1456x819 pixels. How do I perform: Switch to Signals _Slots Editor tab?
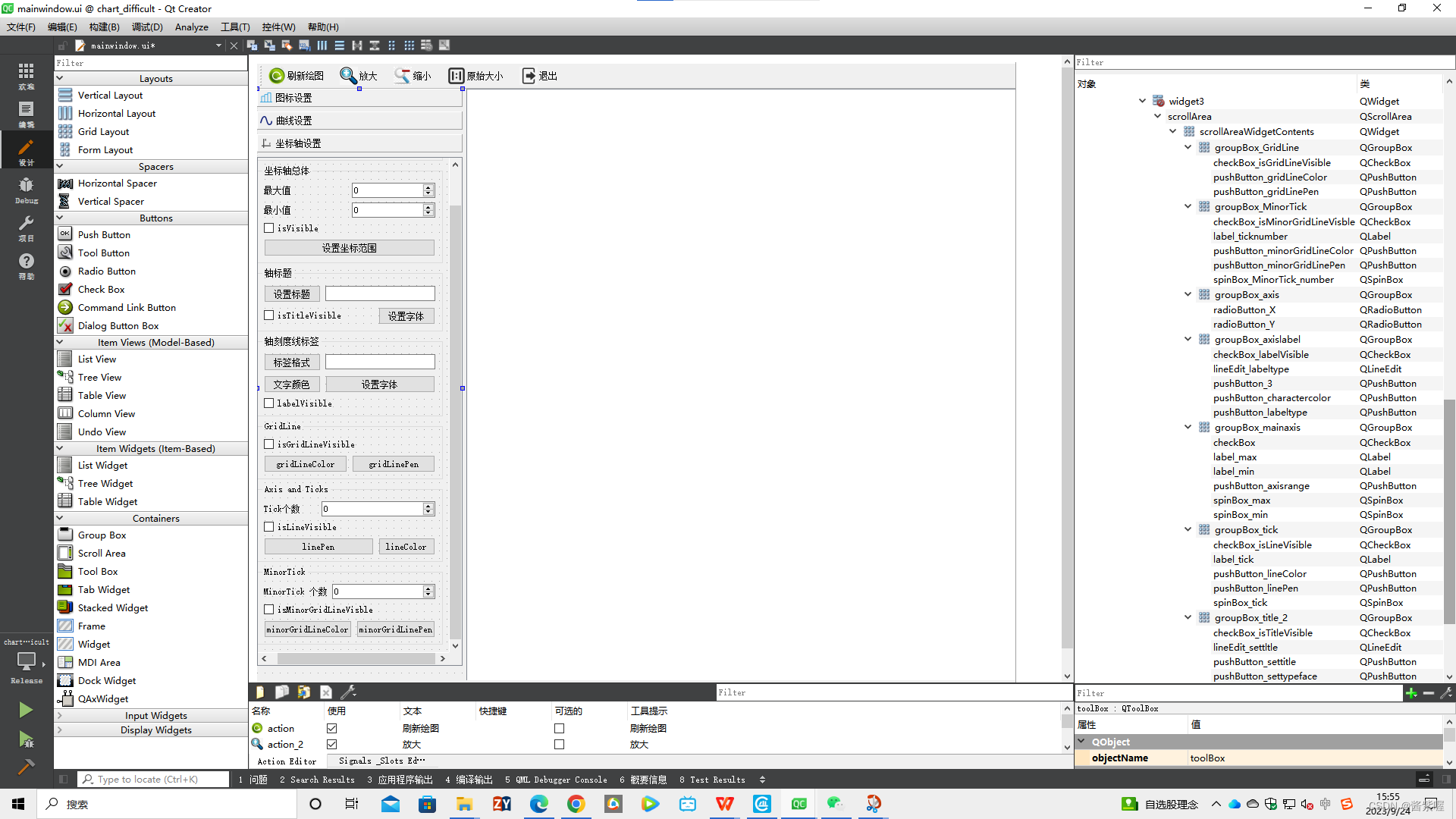(381, 761)
